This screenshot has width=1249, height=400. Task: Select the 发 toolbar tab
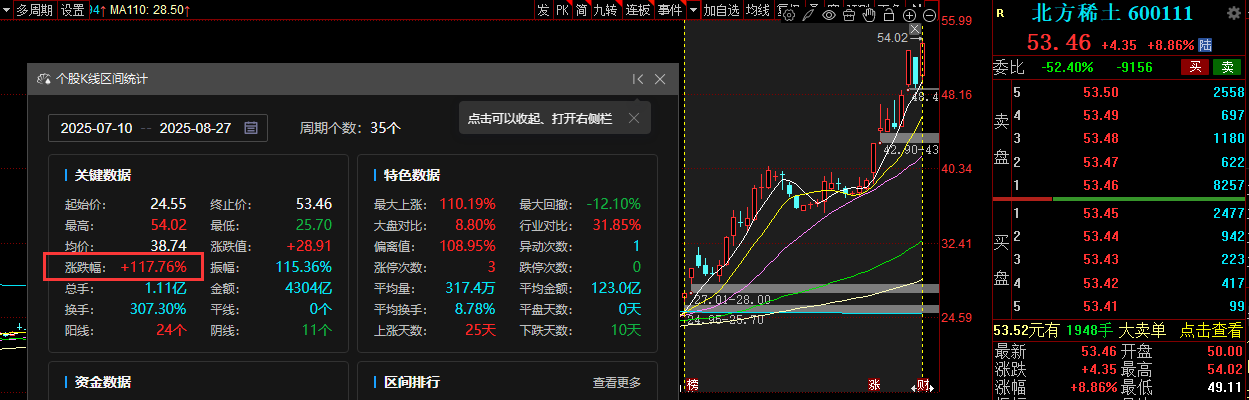(x=543, y=10)
